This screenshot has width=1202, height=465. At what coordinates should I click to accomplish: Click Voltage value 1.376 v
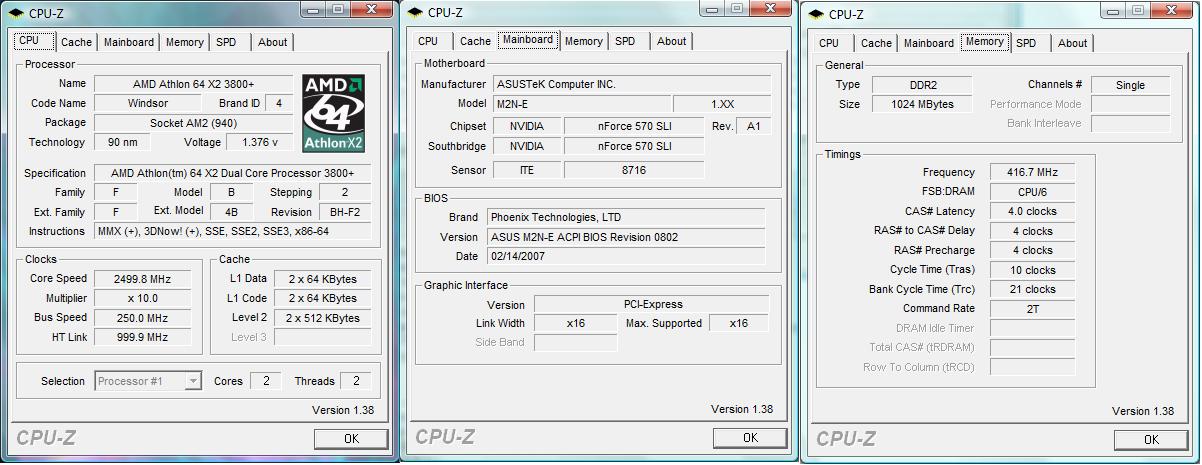click(260, 142)
